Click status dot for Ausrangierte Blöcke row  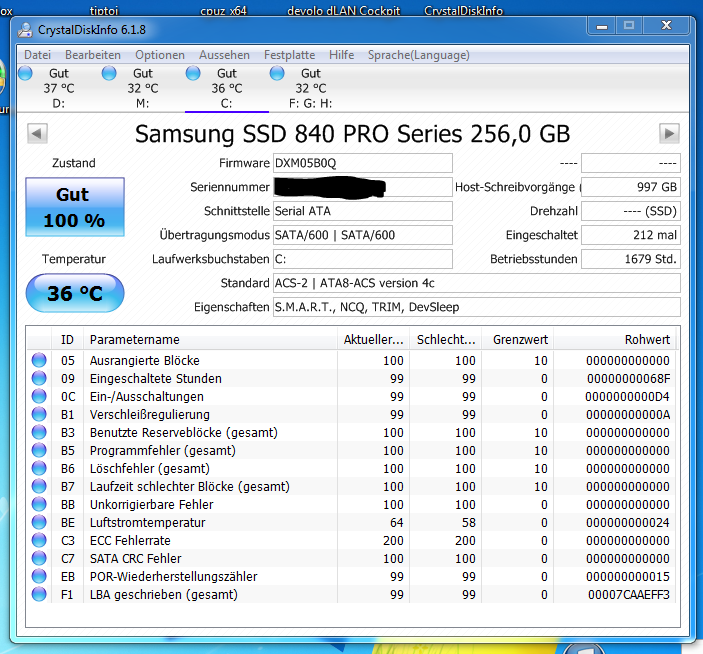(x=39, y=360)
